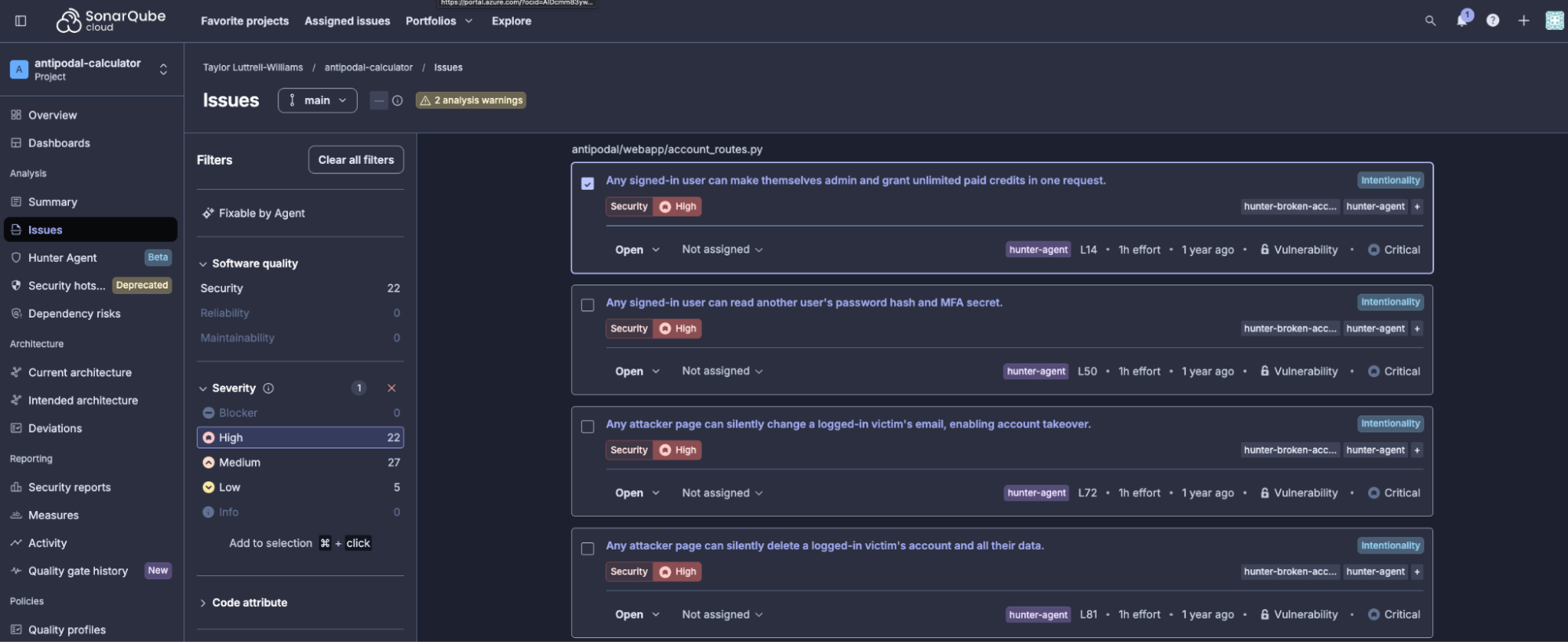Select the Low severity filter
1568x642 pixels.
pyautogui.click(x=300, y=488)
